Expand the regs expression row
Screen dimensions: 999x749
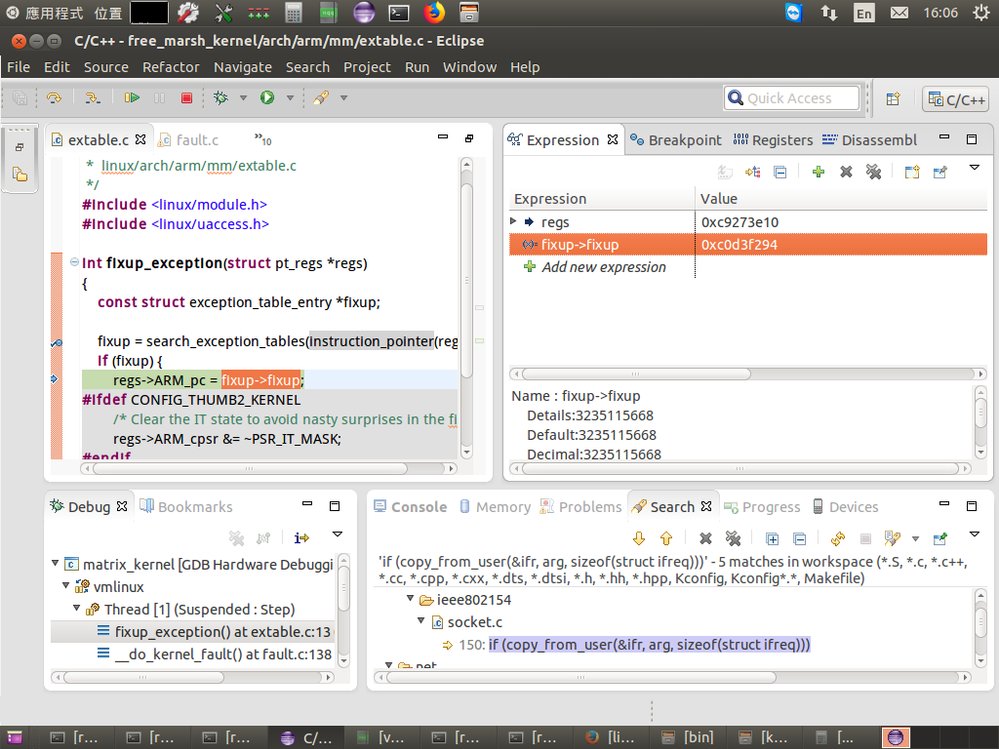click(x=514, y=222)
